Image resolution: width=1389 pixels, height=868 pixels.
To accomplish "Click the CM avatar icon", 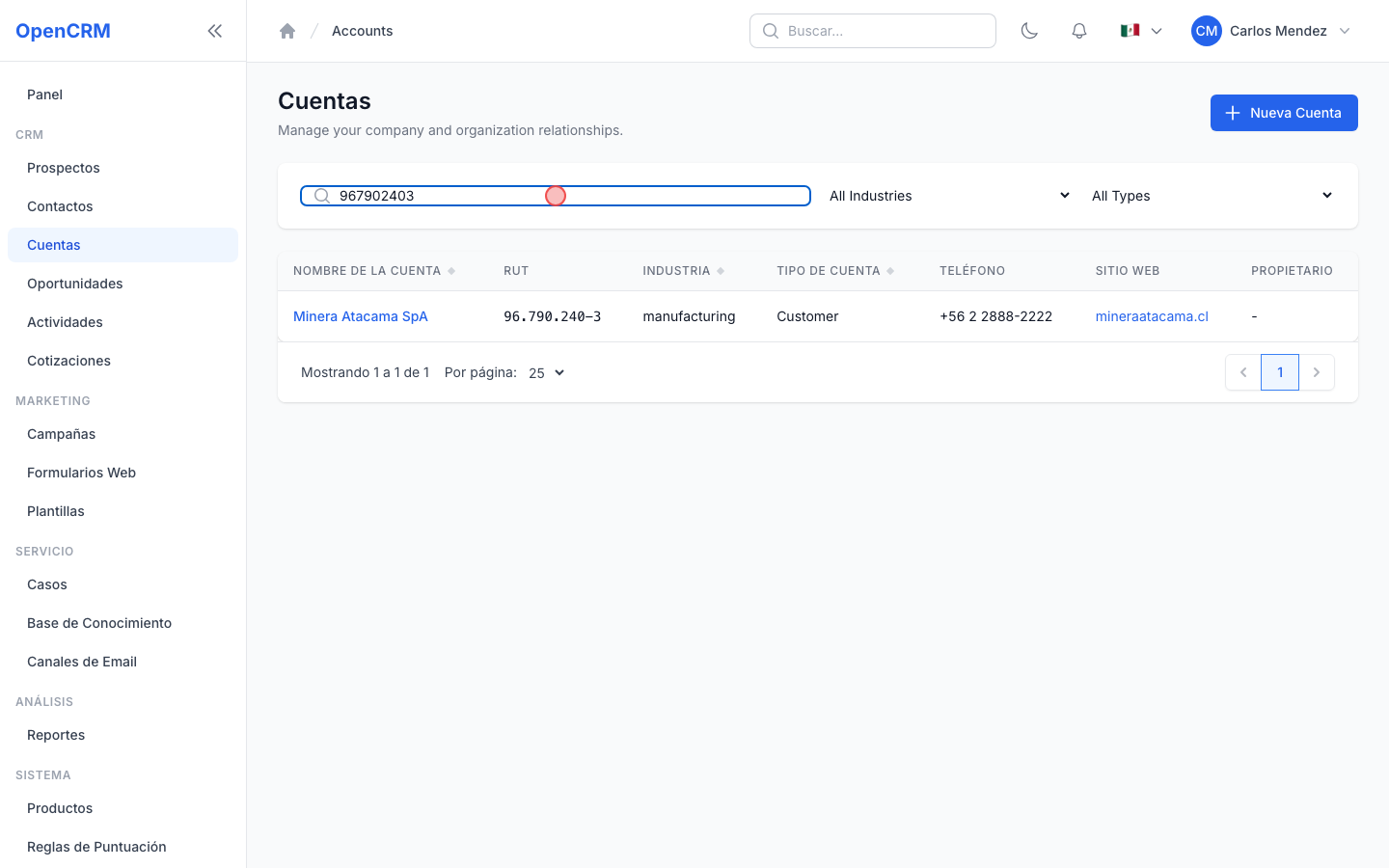I will [x=1207, y=31].
